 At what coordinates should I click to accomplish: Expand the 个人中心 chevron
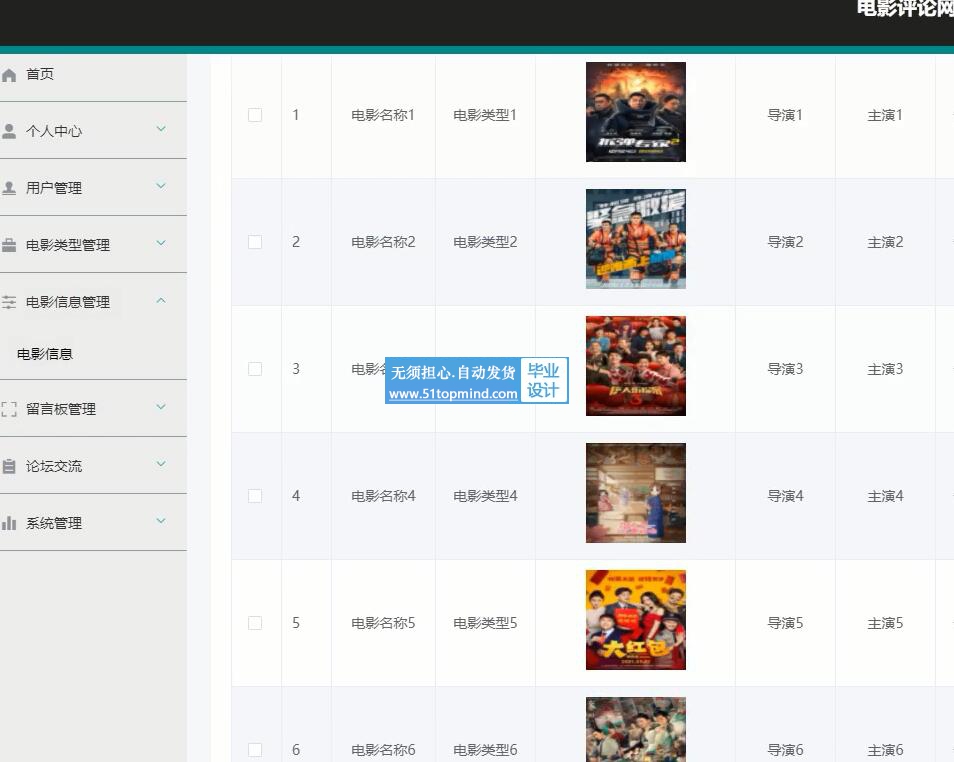161,129
